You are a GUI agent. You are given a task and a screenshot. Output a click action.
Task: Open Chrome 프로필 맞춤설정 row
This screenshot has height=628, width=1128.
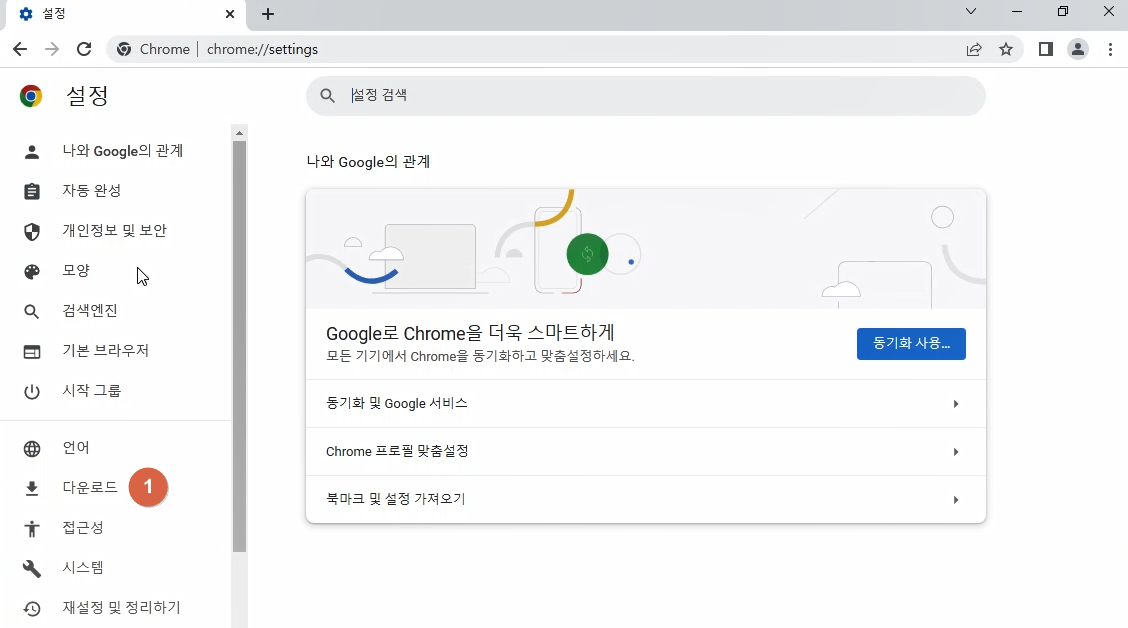tap(645, 452)
